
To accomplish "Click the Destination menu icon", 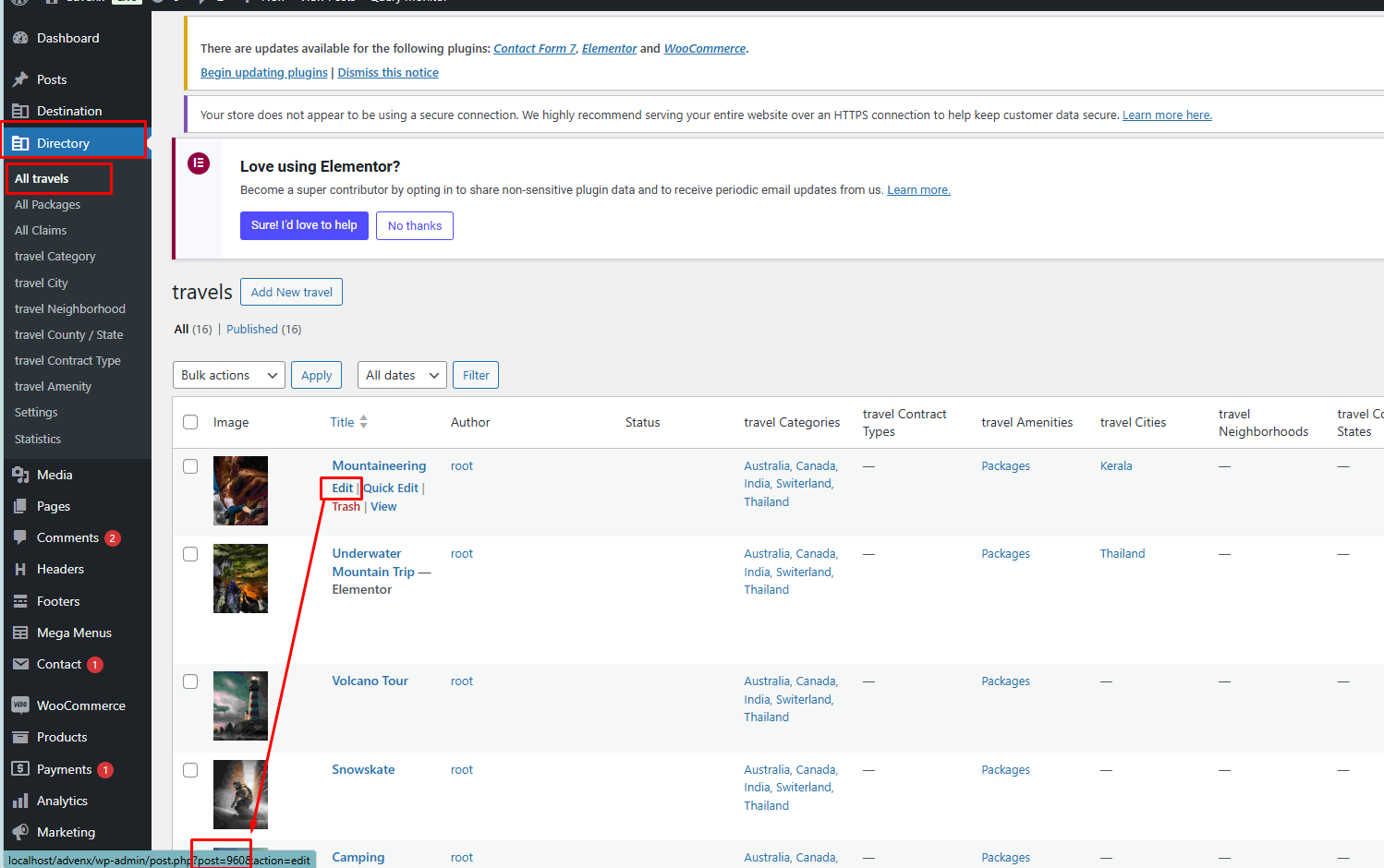I will [20, 111].
